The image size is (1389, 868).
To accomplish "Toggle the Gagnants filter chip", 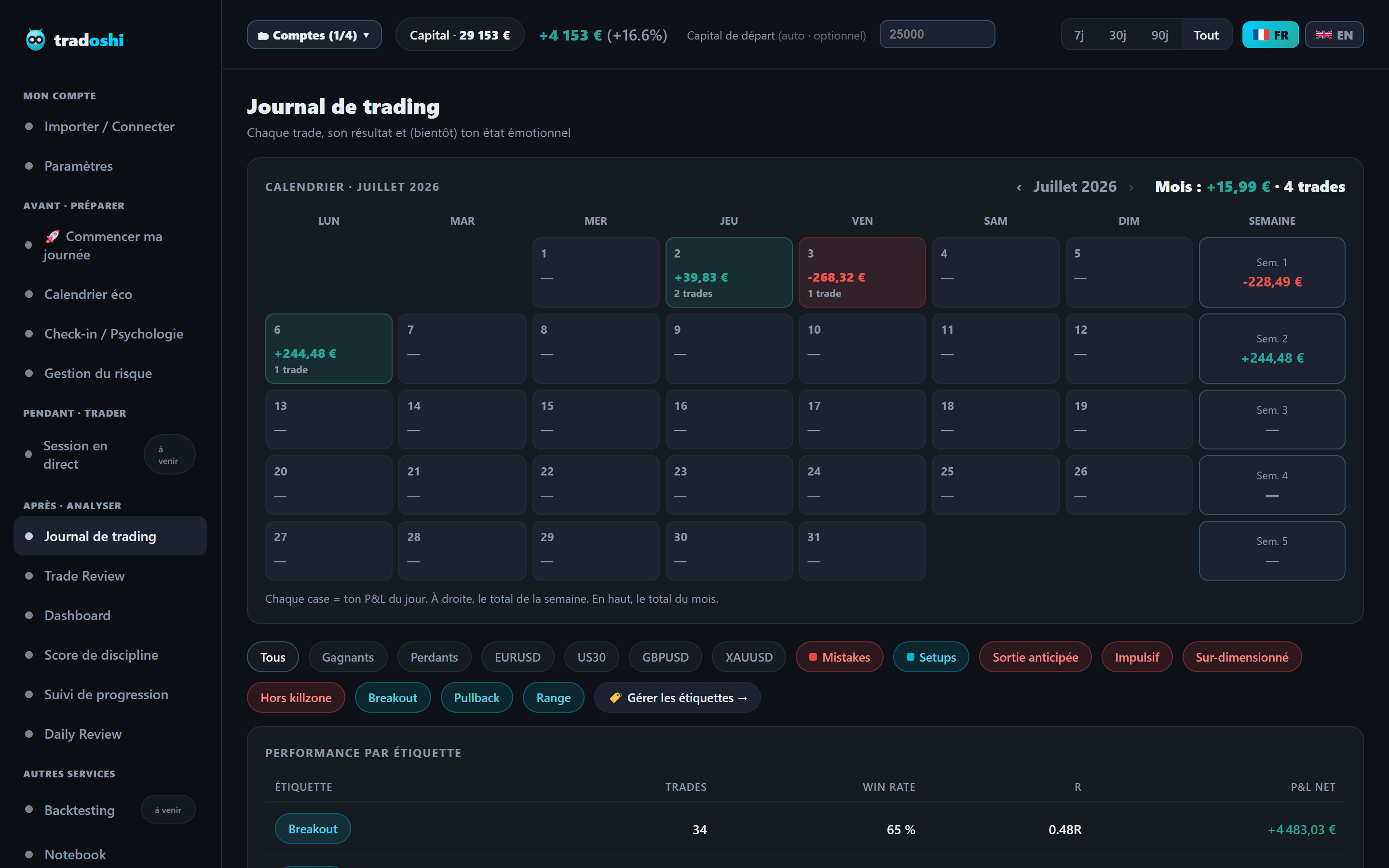I will point(348,657).
